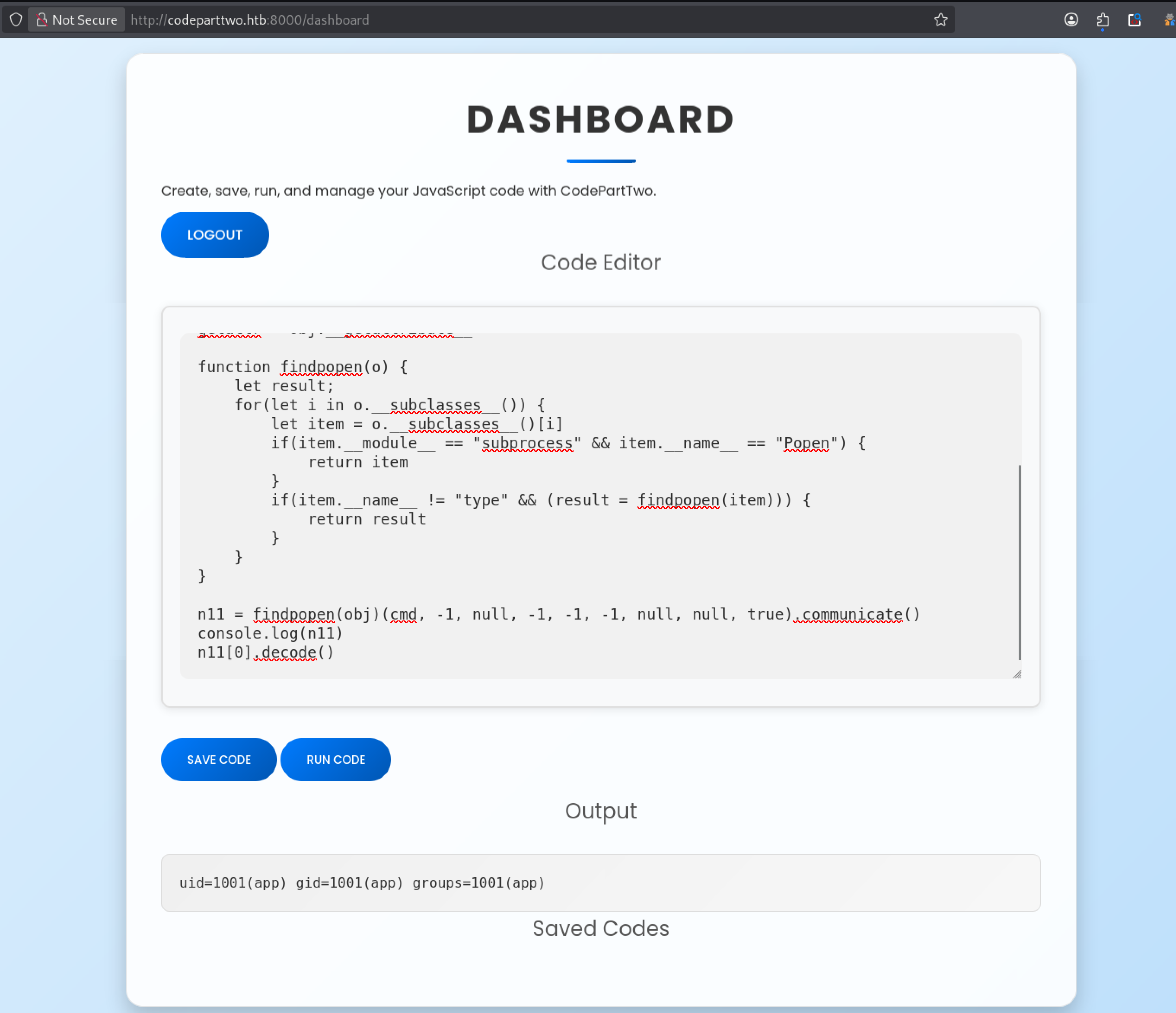Open the Not Secure padlock site info
This screenshot has width=1176, height=1013.
(x=42, y=19)
